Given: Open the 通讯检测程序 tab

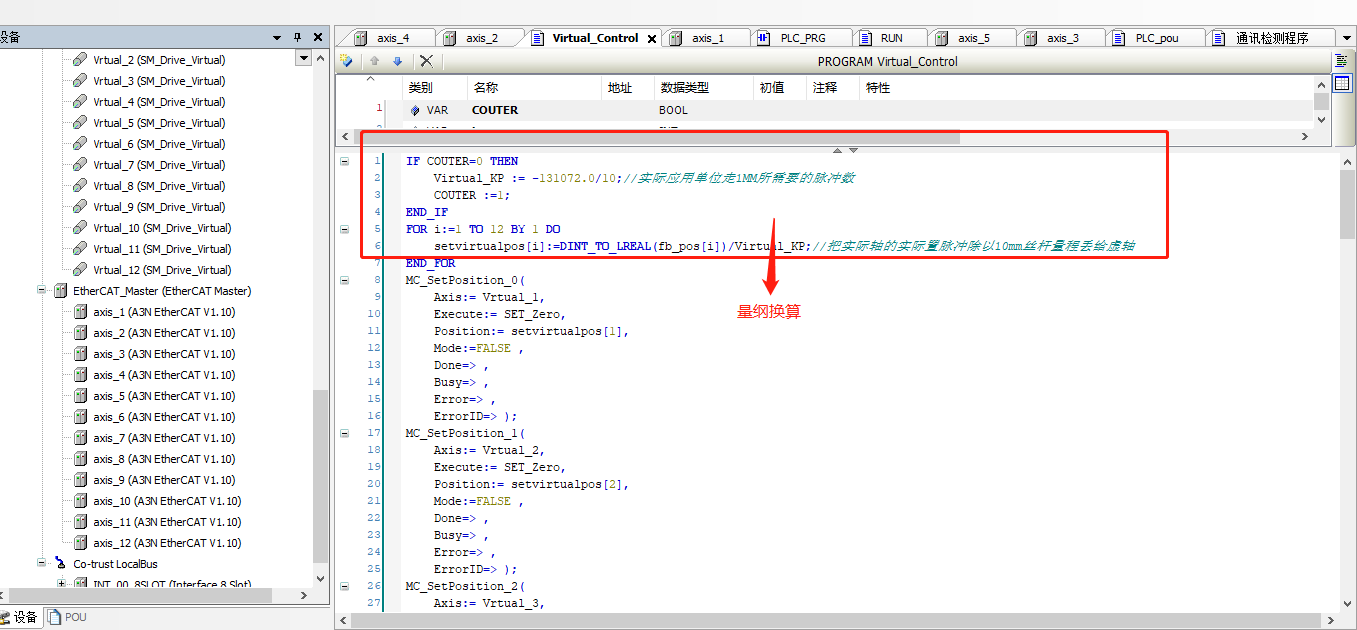Looking at the screenshot, I should 1272,38.
